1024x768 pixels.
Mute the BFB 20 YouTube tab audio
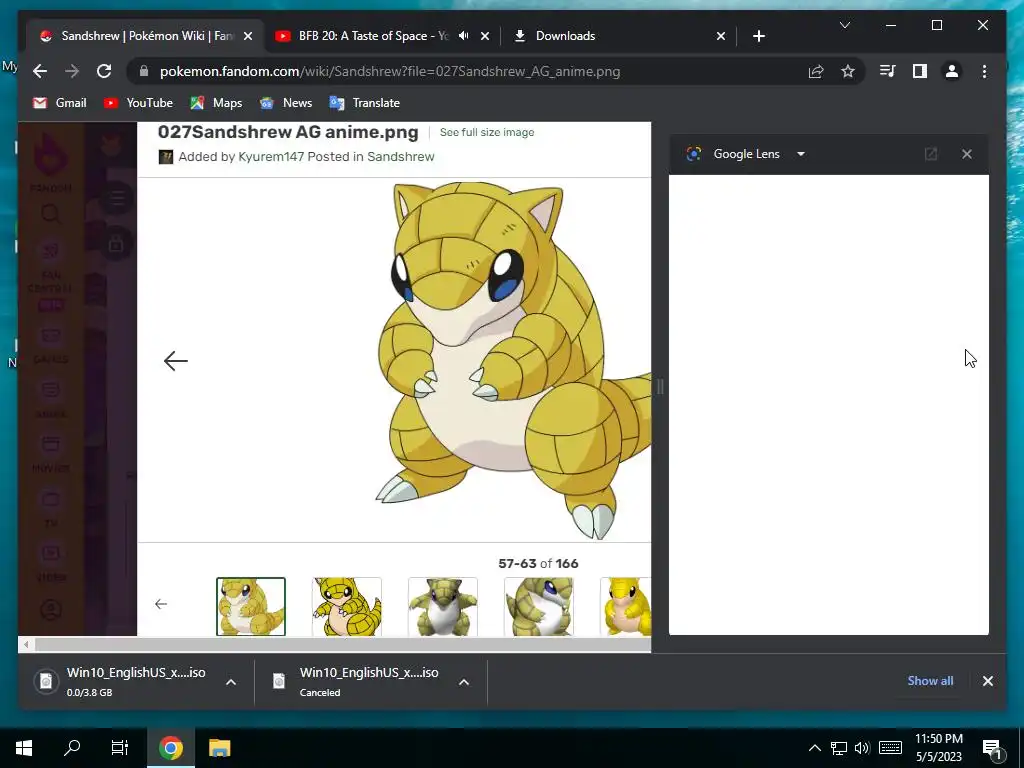tap(464, 36)
